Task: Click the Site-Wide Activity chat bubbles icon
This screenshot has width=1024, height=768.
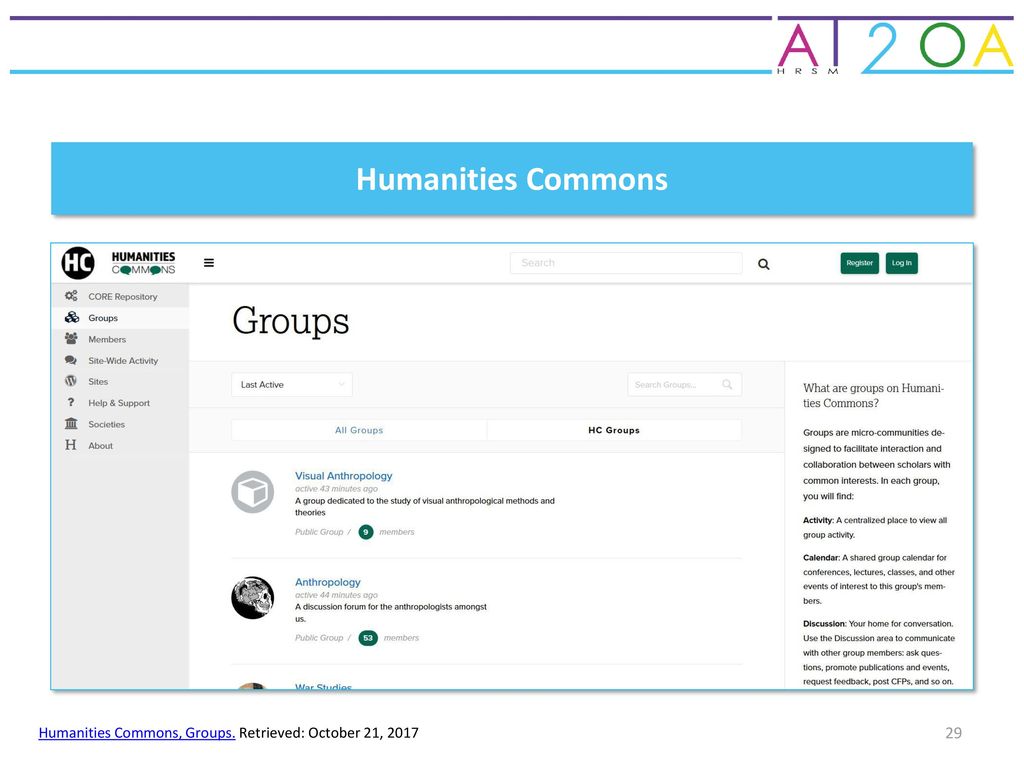Action: coord(71,360)
